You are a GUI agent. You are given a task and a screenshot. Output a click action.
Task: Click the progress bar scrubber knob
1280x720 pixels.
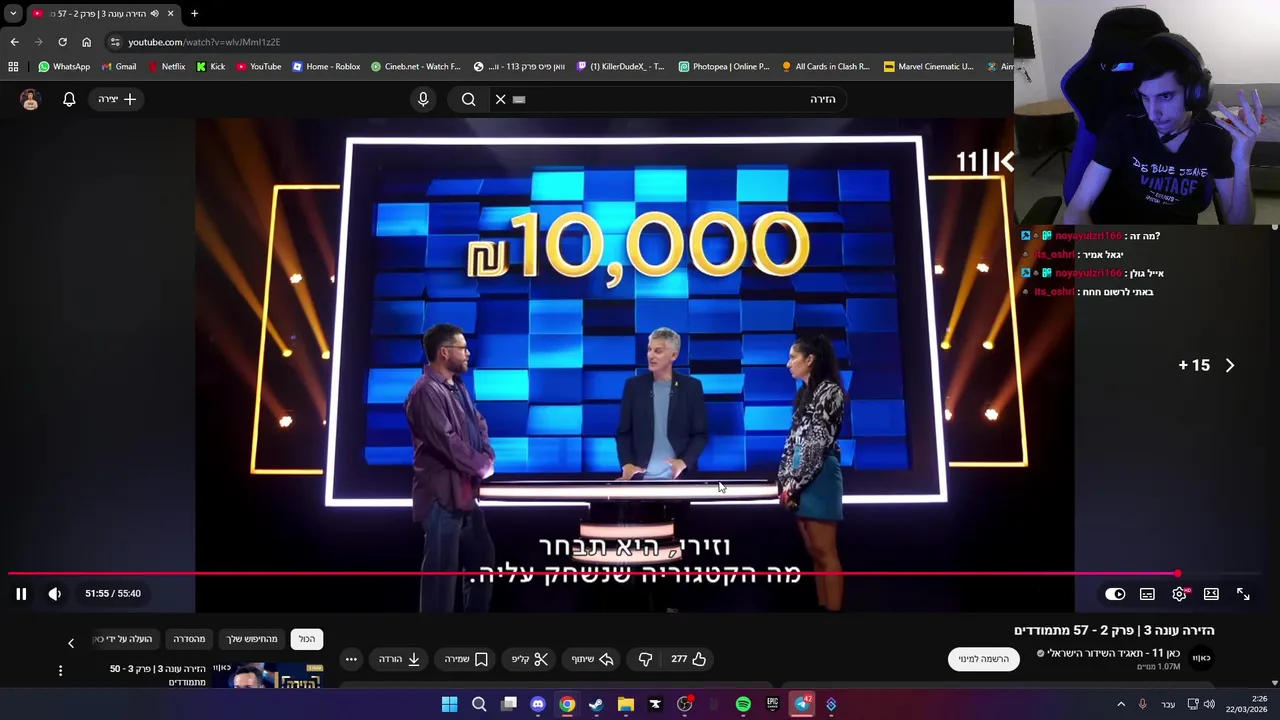coord(1178,574)
